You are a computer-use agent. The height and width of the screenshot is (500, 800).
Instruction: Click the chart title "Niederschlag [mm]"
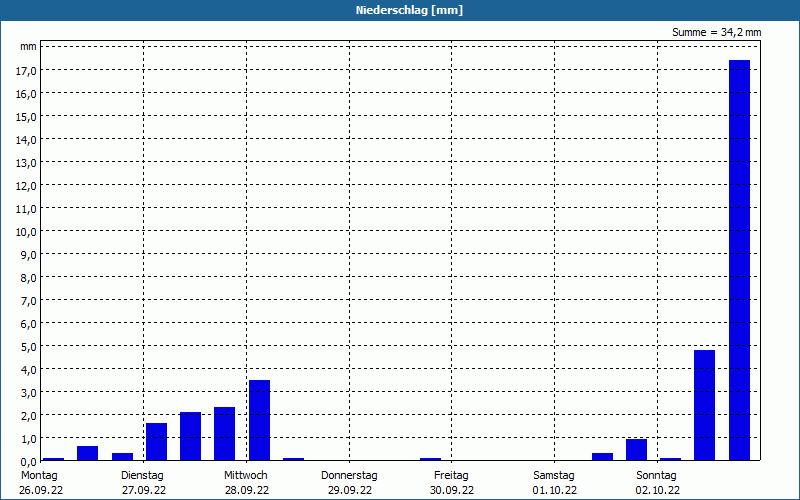coord(409,10)
